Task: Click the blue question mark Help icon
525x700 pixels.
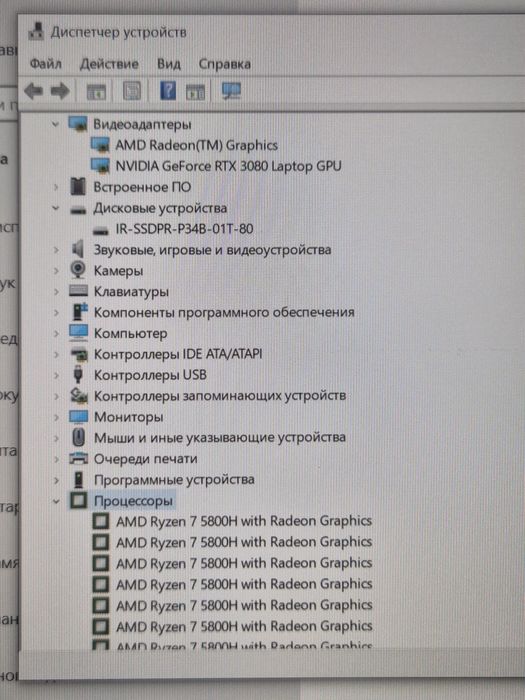Action: pyautogui.click(x=168, y=91)
